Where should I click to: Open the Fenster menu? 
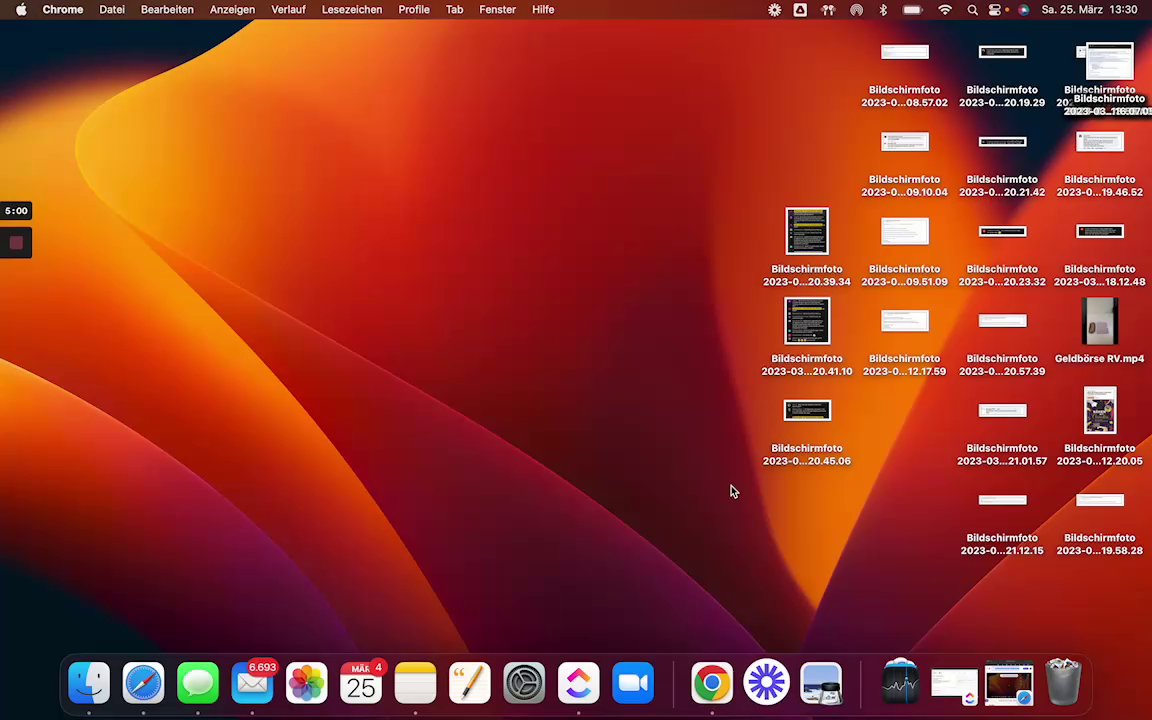497,10
